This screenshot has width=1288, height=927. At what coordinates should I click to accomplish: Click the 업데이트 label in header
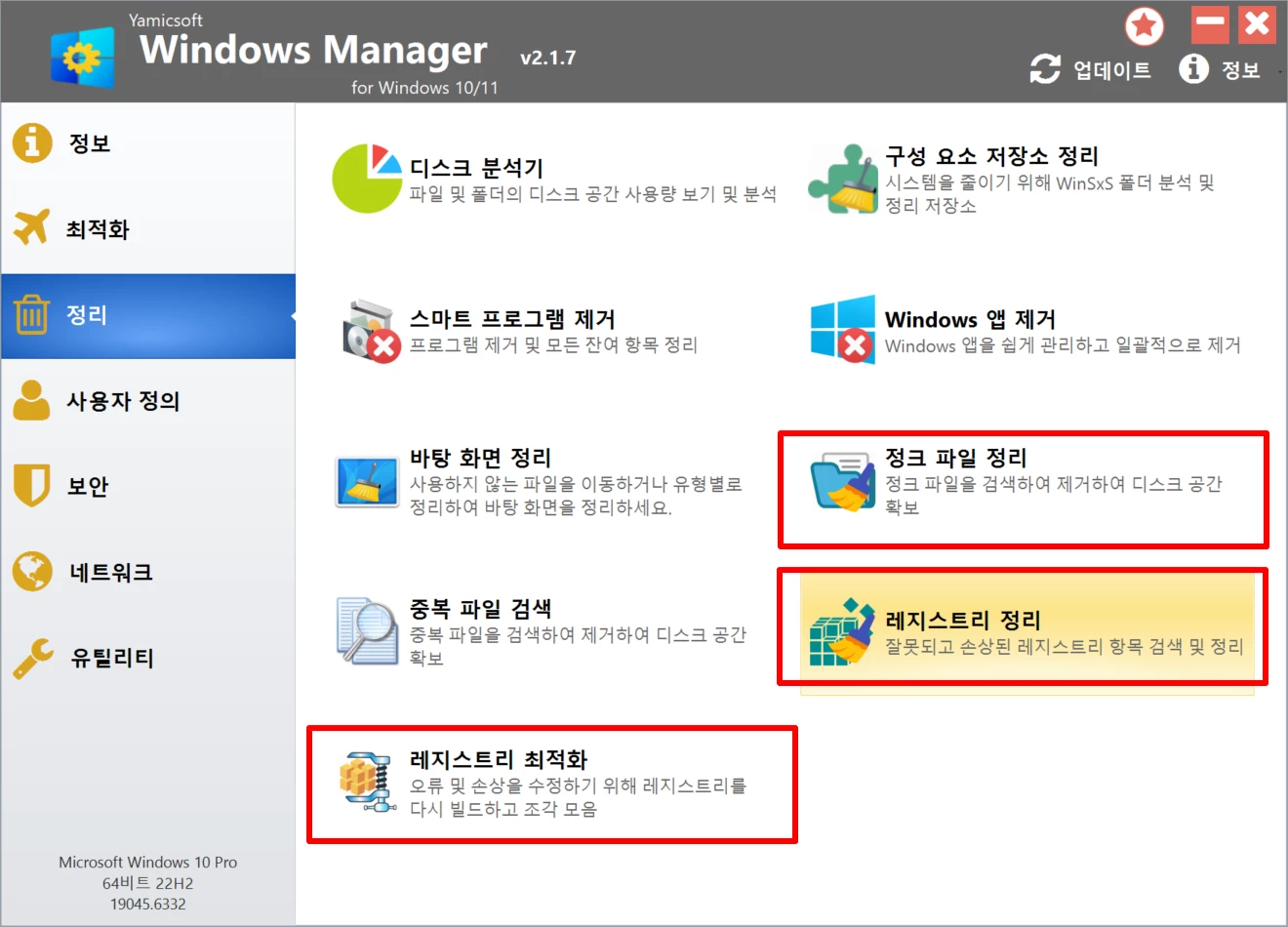pos(1111,70)
